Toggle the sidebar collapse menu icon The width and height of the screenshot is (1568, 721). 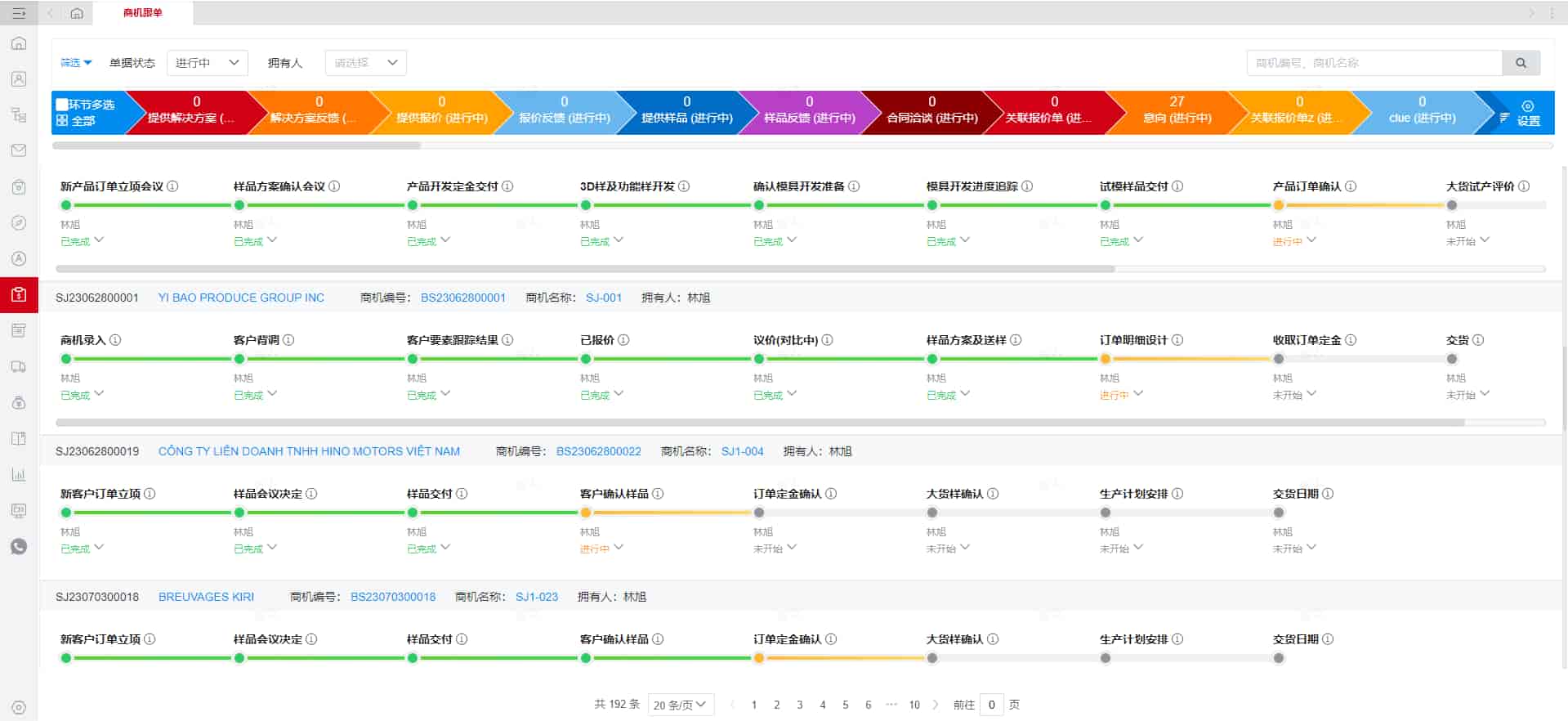[x=19, y=13]
